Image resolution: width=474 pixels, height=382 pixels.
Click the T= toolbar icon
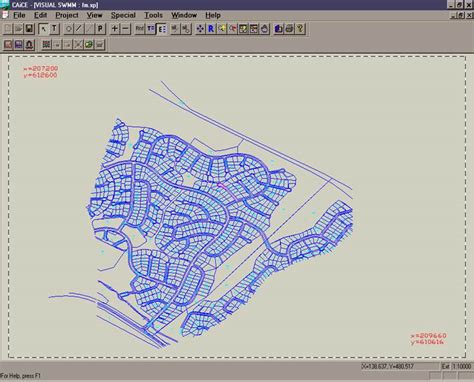point(151,29)
